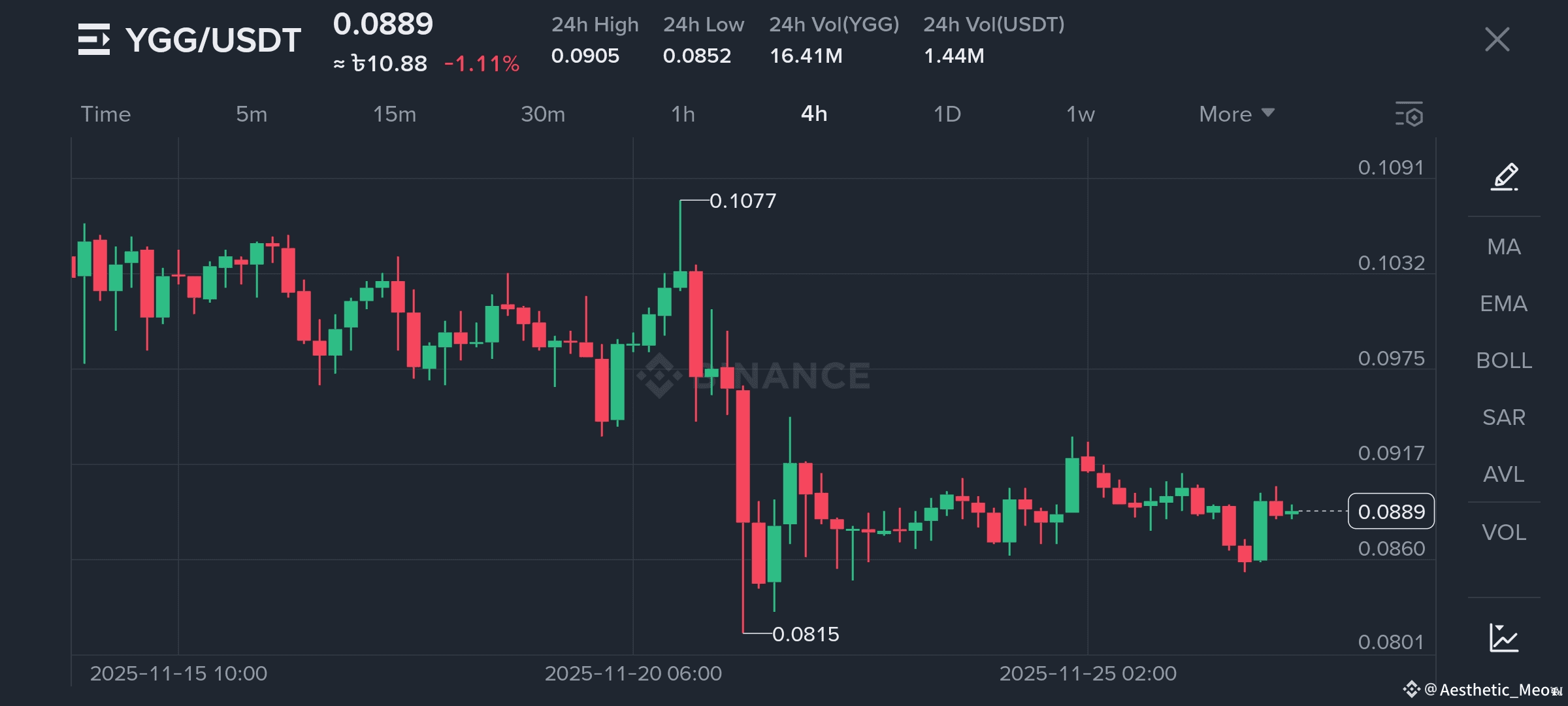This screenshot has height=706, width=1568.
Task: Select the 1w interval
Action: coord(1080,114)
